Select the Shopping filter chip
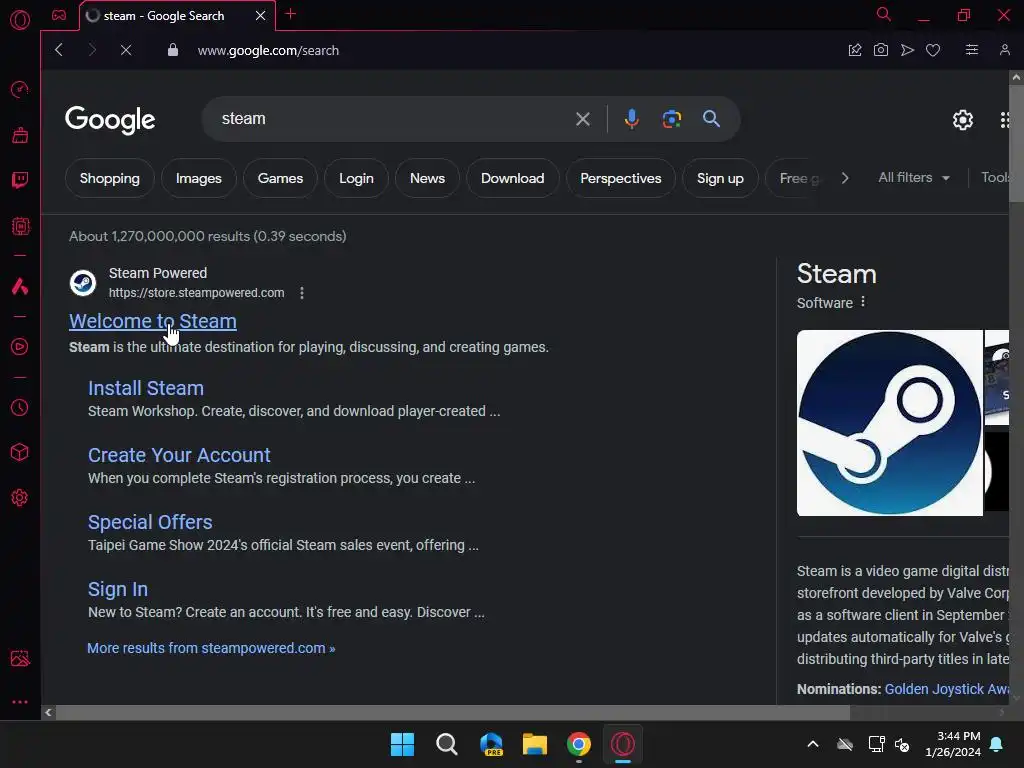The height and width of the screenshot is (768, 1024). pyautogui.click(x=110, y=178)
